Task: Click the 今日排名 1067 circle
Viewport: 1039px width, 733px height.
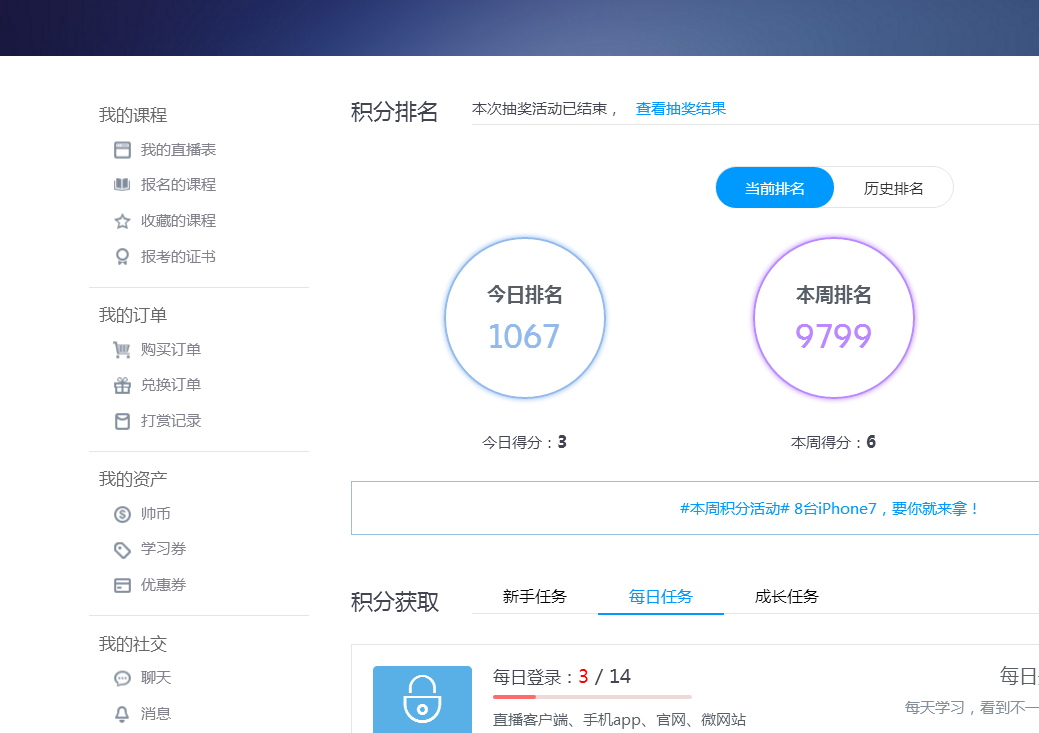Action: point(525,319)
